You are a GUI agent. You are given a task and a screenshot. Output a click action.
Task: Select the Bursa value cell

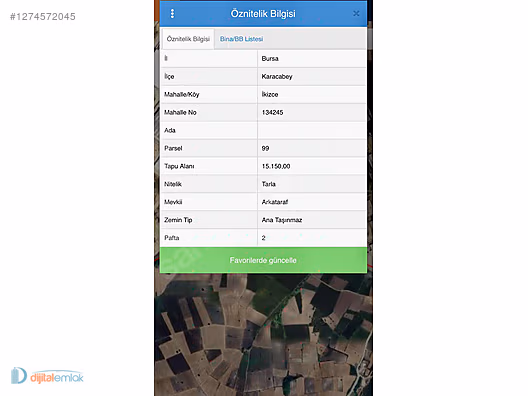click(312, 59)
